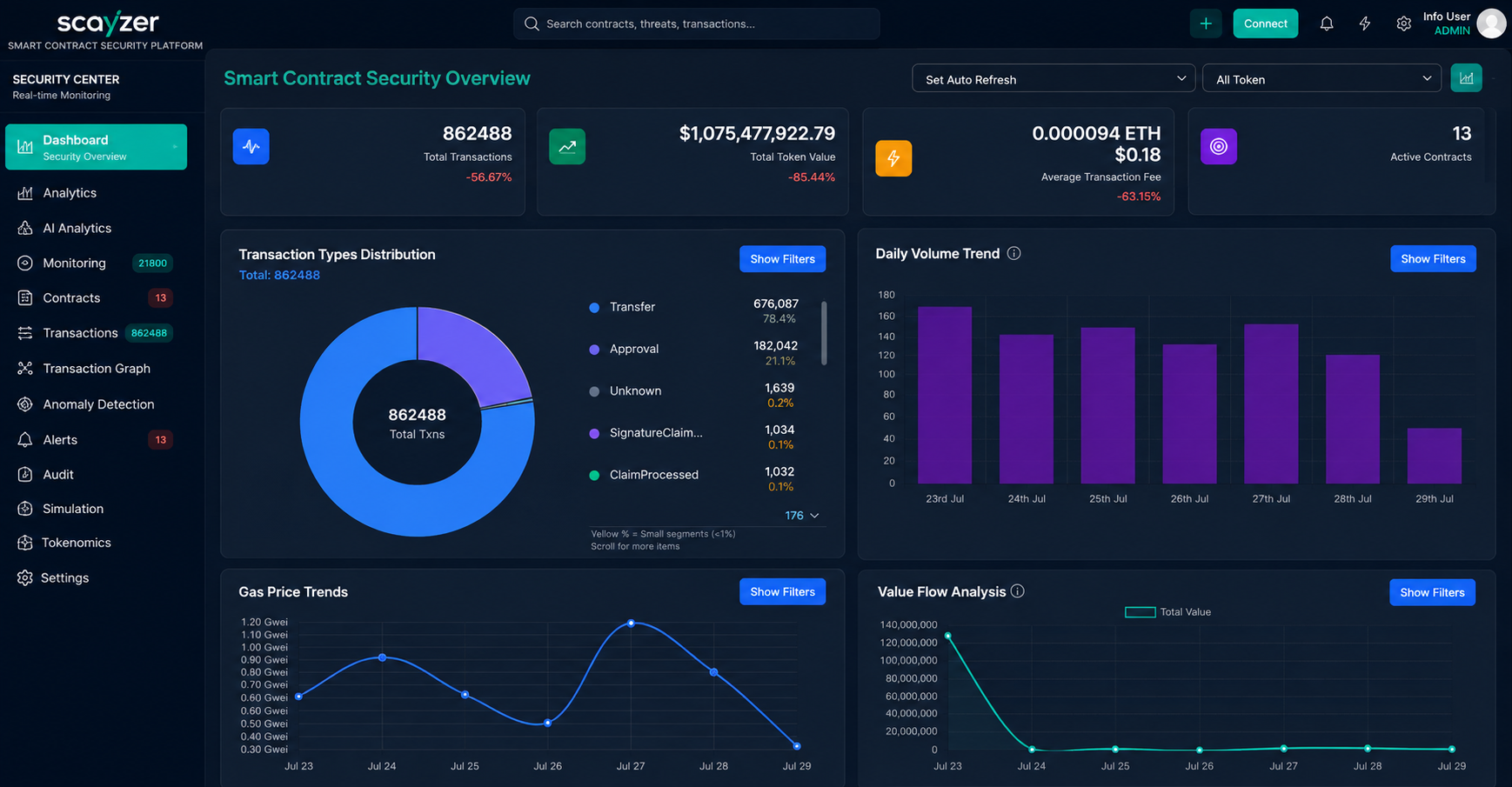Click the green plus icon in header
Image resolution: width=1512 pixels, height=787 pixels.
tap(1206, 23)
